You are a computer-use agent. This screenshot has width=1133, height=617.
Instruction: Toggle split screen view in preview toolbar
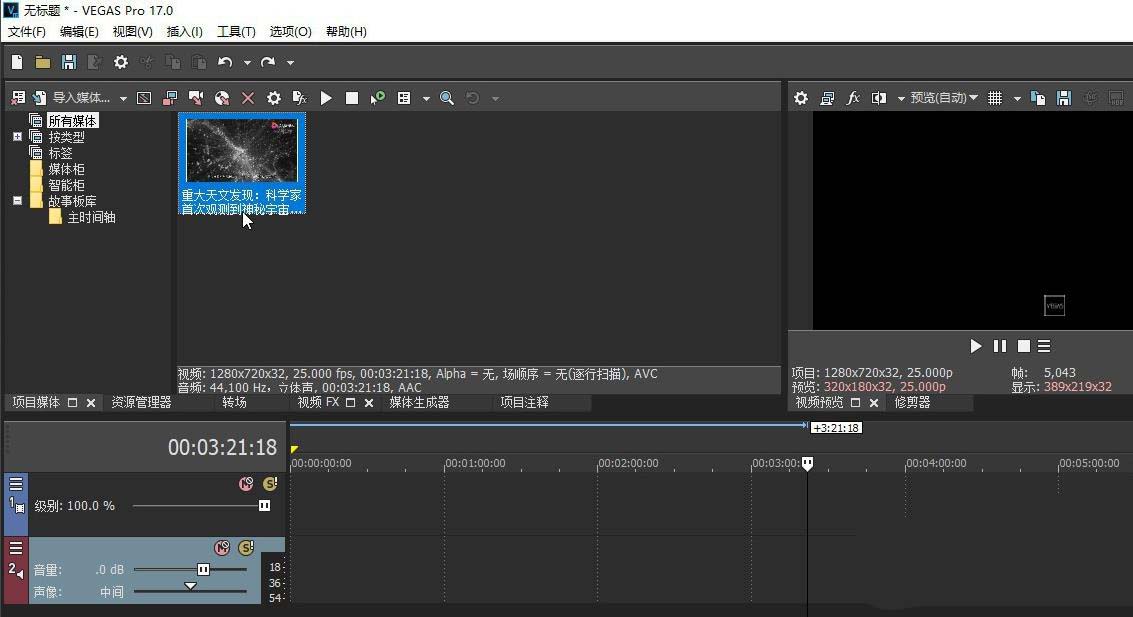[x=879, y=98]
